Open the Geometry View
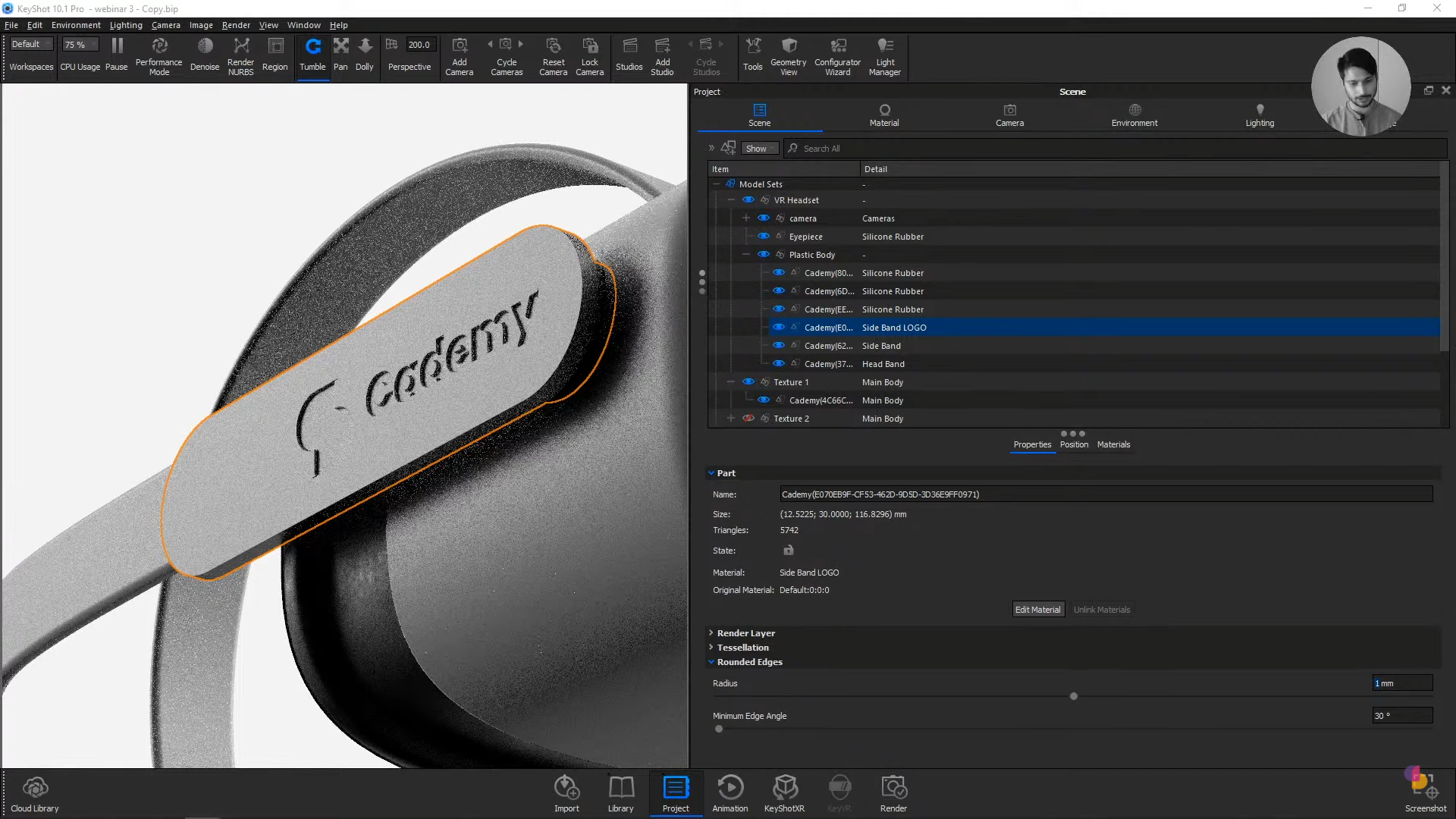 click(789, 56)
